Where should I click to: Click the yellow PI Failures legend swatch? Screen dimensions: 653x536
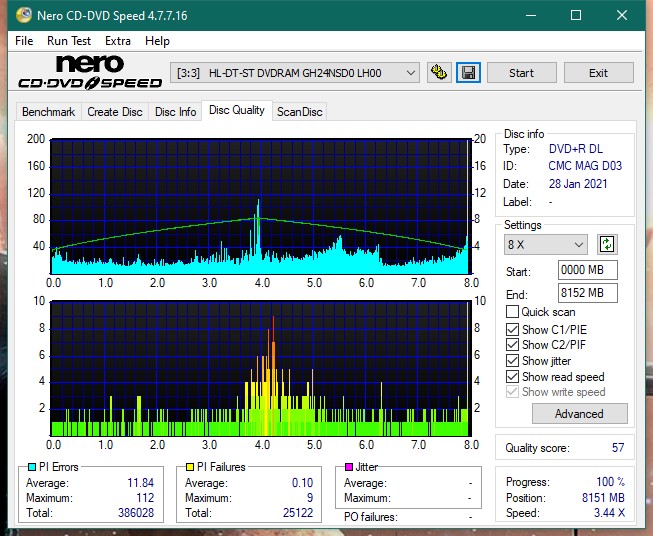(x=190, y=467)
